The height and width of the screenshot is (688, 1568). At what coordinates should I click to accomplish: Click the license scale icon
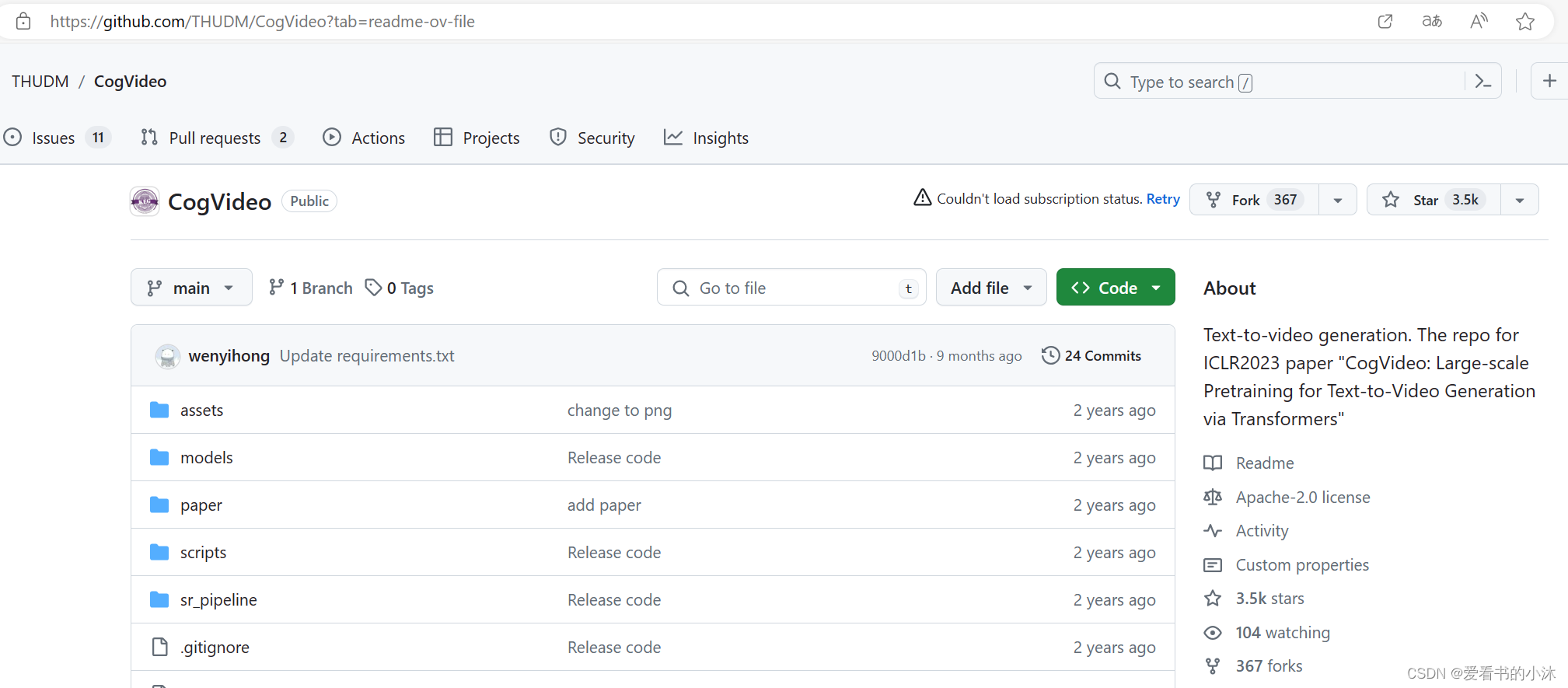point(1213,497)
